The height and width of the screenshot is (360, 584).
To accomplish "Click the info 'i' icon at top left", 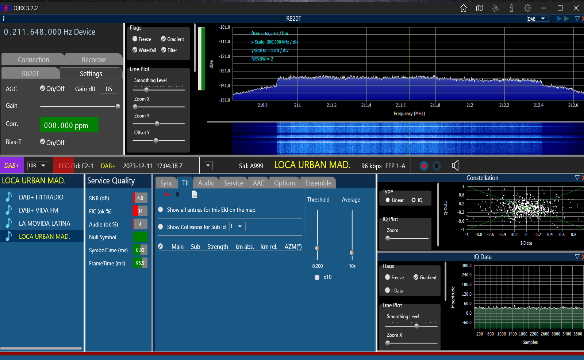I will coord(3,19).
